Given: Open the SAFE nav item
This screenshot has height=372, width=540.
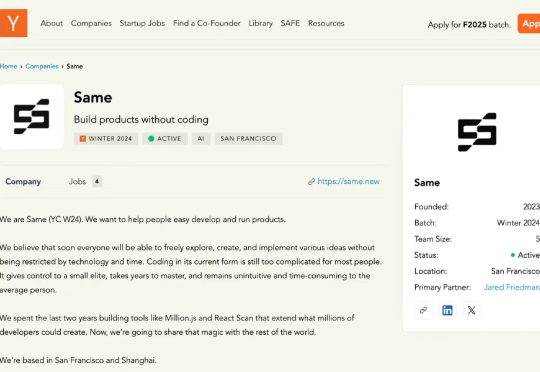Looking at the screenshot, I should 290,23.
